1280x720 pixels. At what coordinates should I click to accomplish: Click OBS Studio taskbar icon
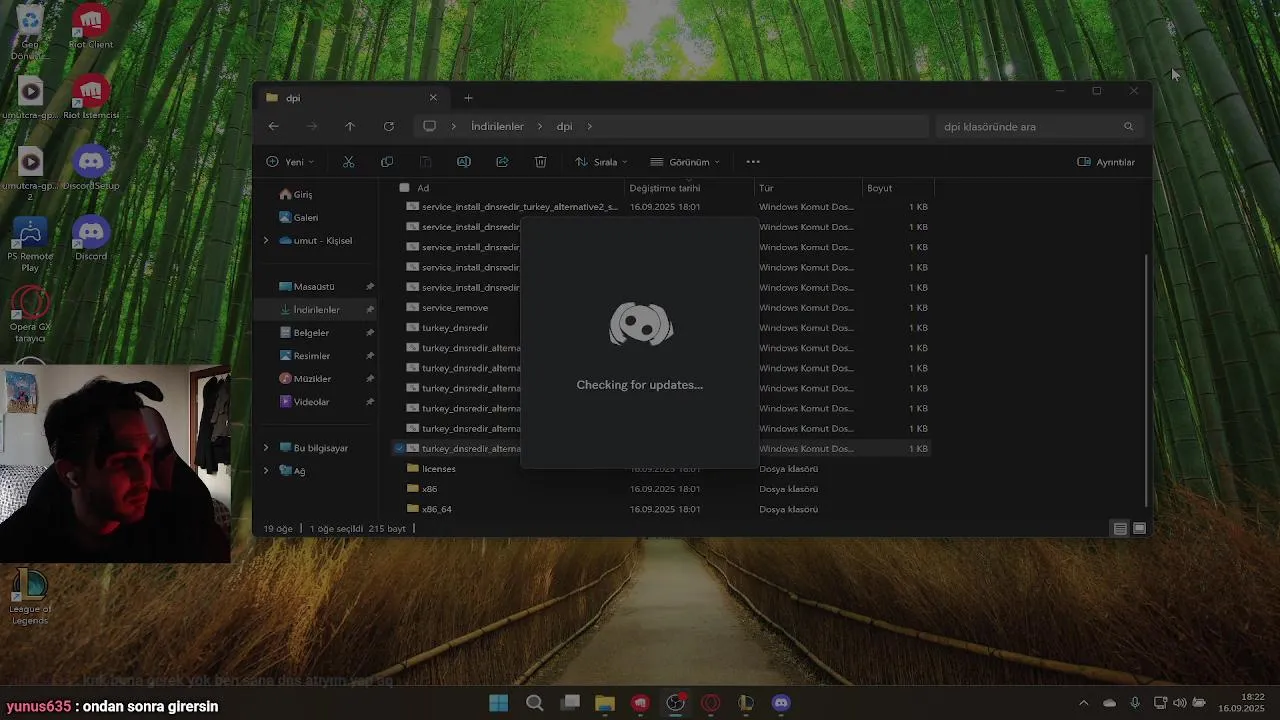(x=676, y=703)
